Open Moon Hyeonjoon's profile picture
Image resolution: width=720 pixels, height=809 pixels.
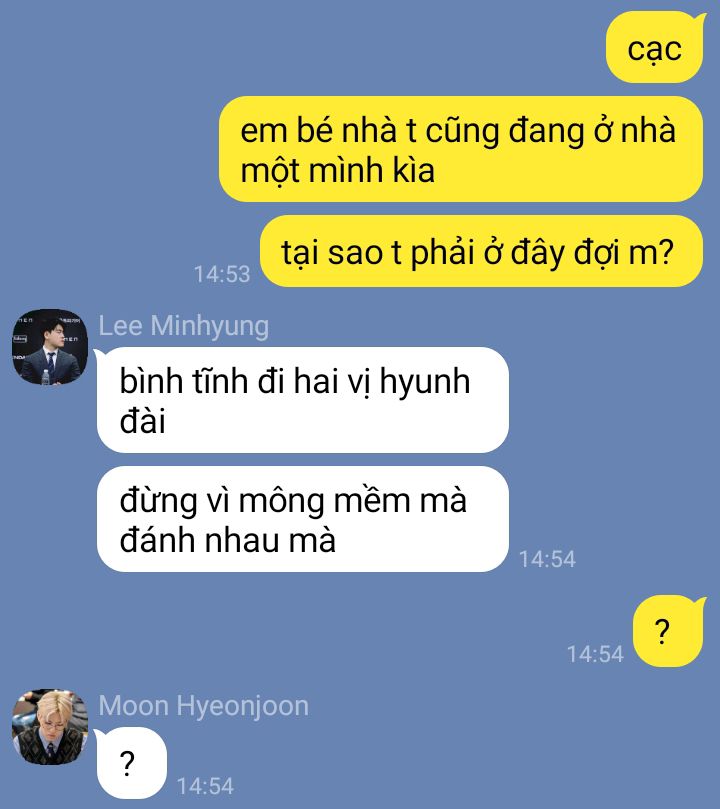click(x=50, y=726)
